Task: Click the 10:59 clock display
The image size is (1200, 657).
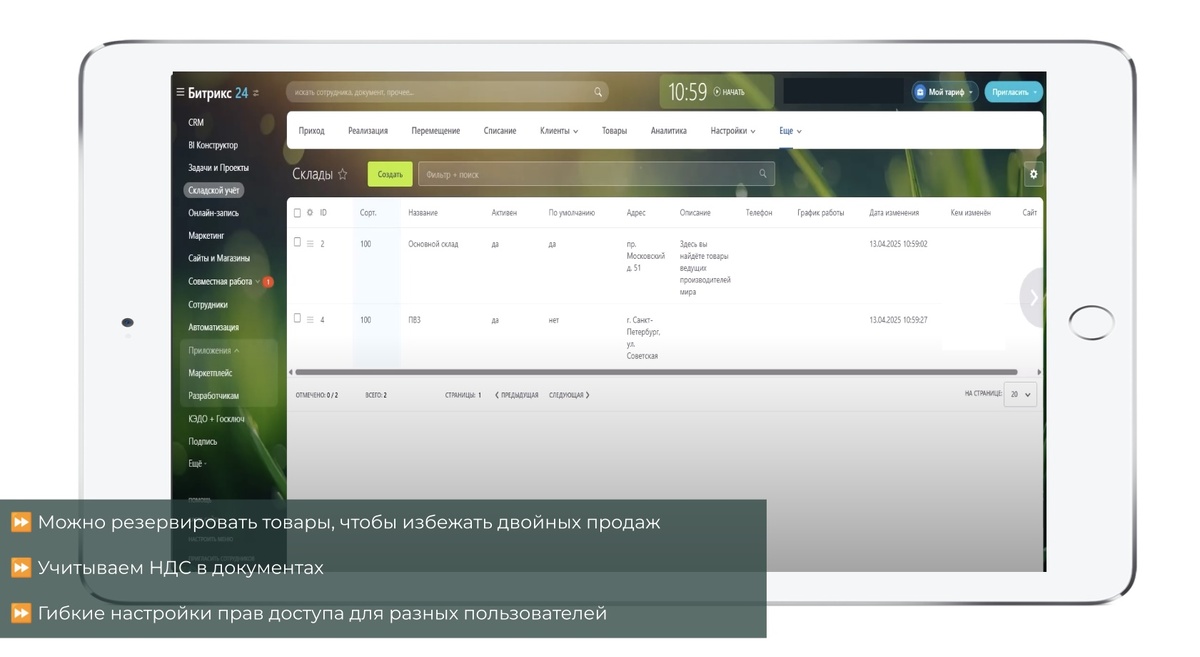Action: pos(688,92)
